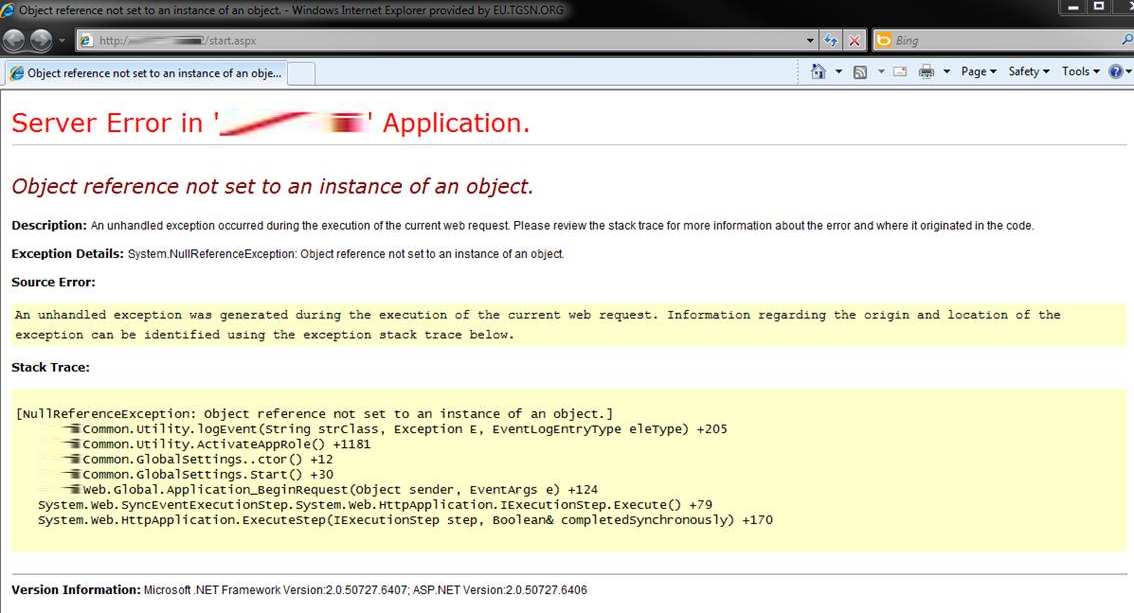The width and height of the screenshot is (1134, 613).
Task: Click the Print printer icon
Action: click(926, 72)
